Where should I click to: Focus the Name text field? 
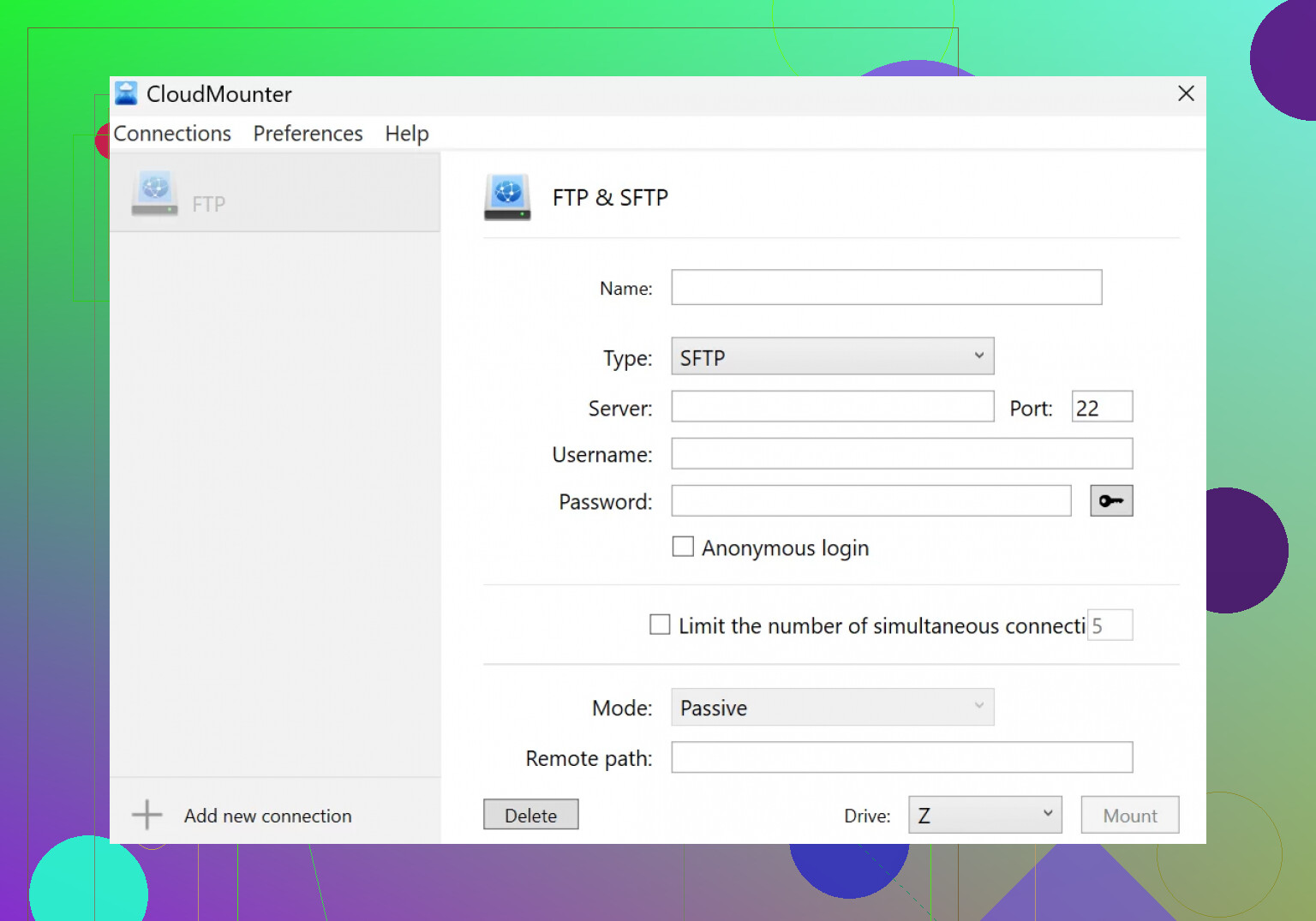coord(886,288)
